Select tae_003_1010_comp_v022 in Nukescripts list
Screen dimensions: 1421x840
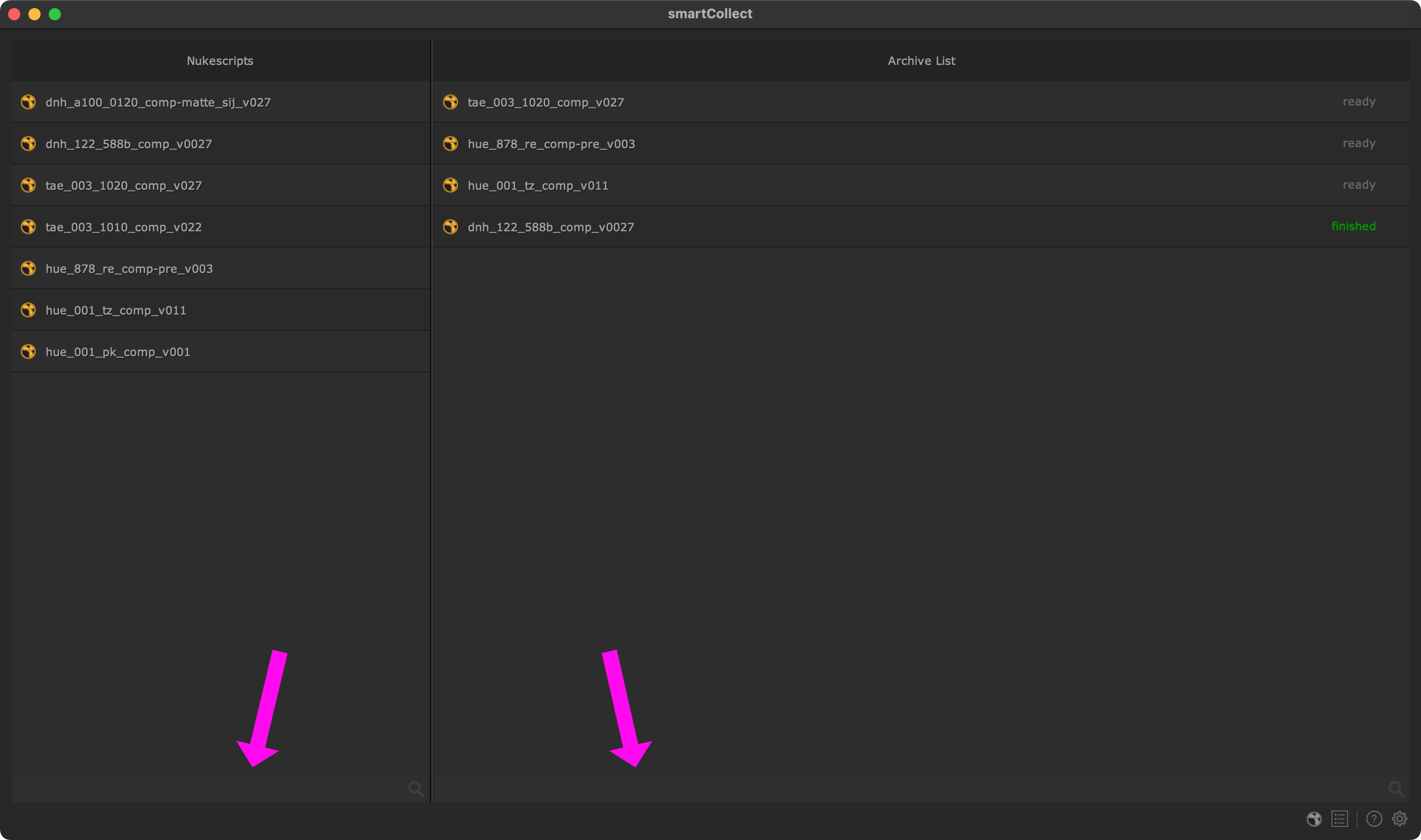click(x=123, y=227)
